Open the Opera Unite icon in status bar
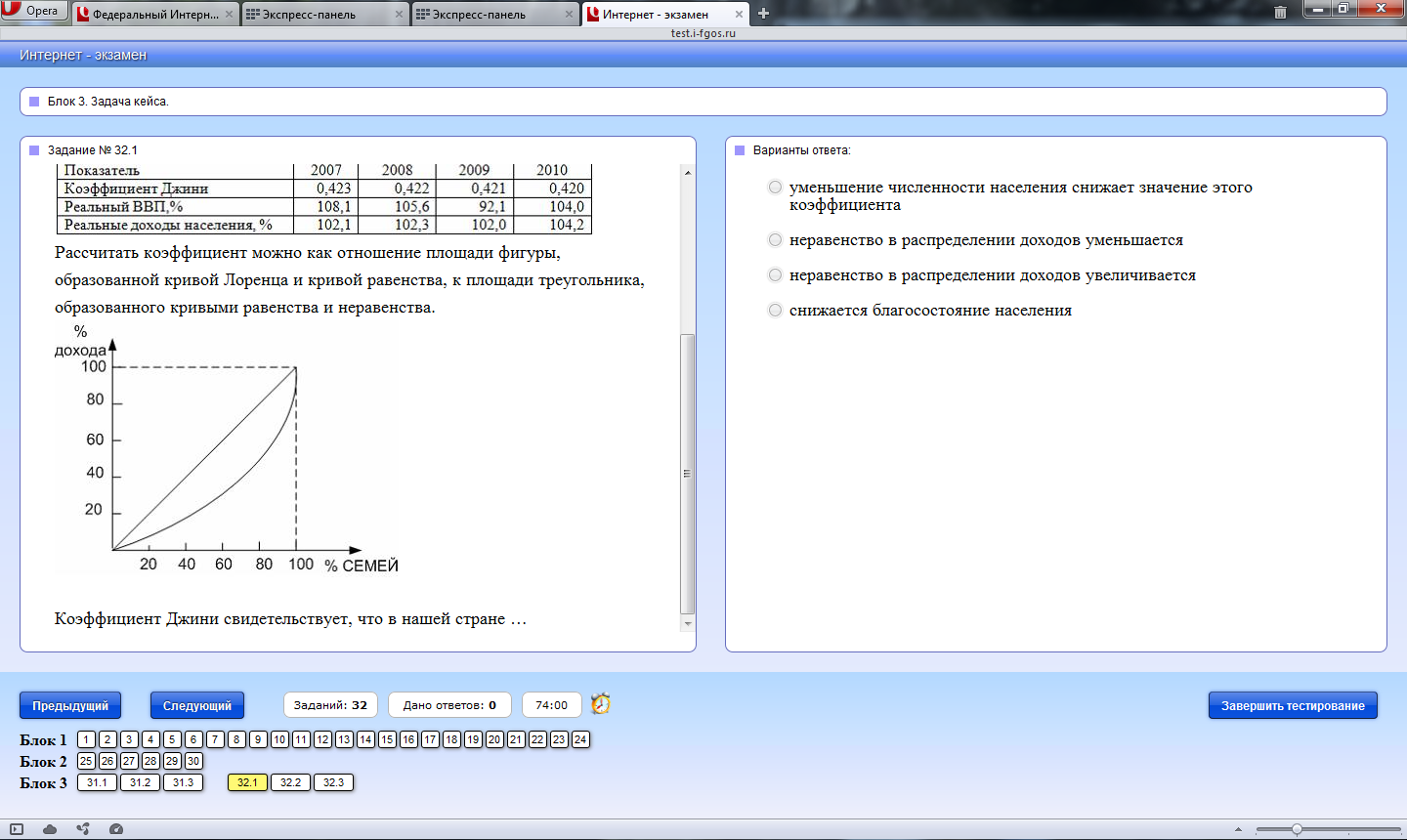The image size is (1407, 840). [83, 829]
